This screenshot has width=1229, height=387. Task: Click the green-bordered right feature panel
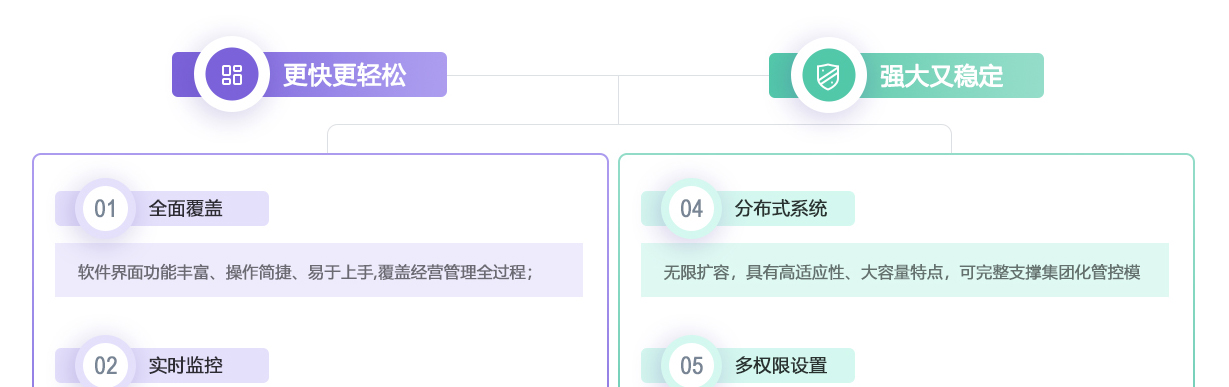906,270
